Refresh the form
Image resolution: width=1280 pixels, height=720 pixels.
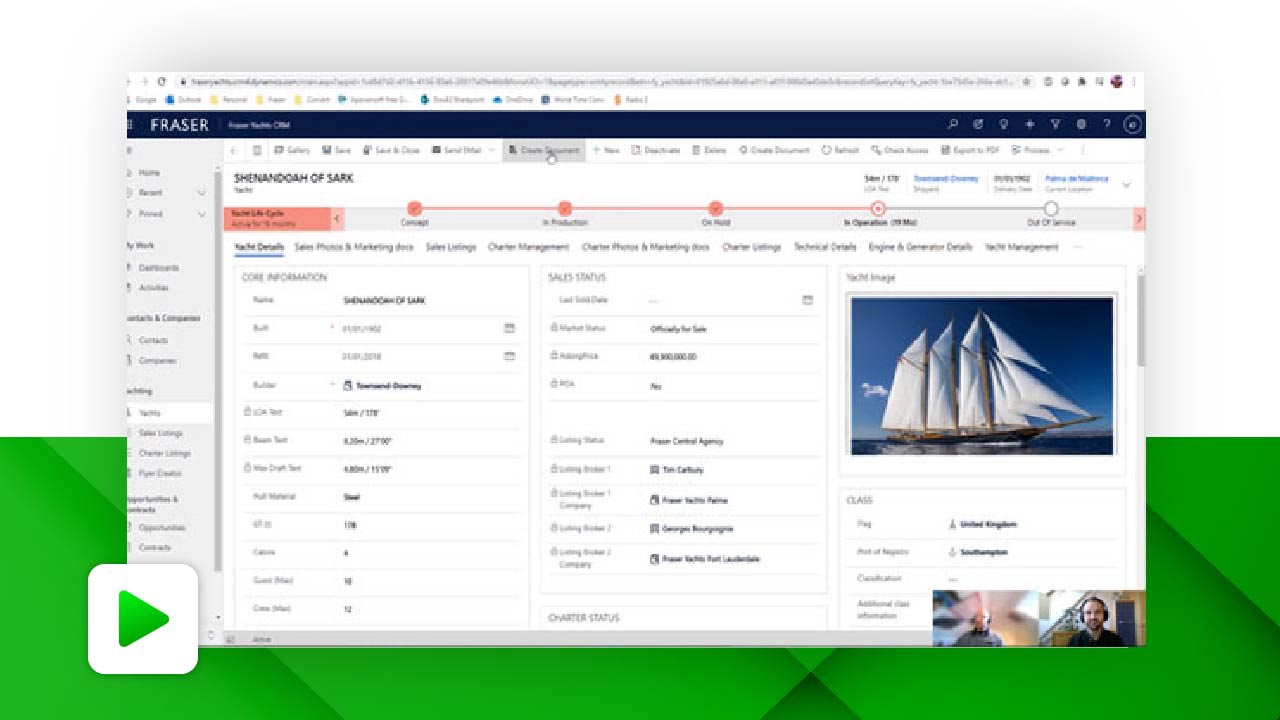(x=840, y=150)
